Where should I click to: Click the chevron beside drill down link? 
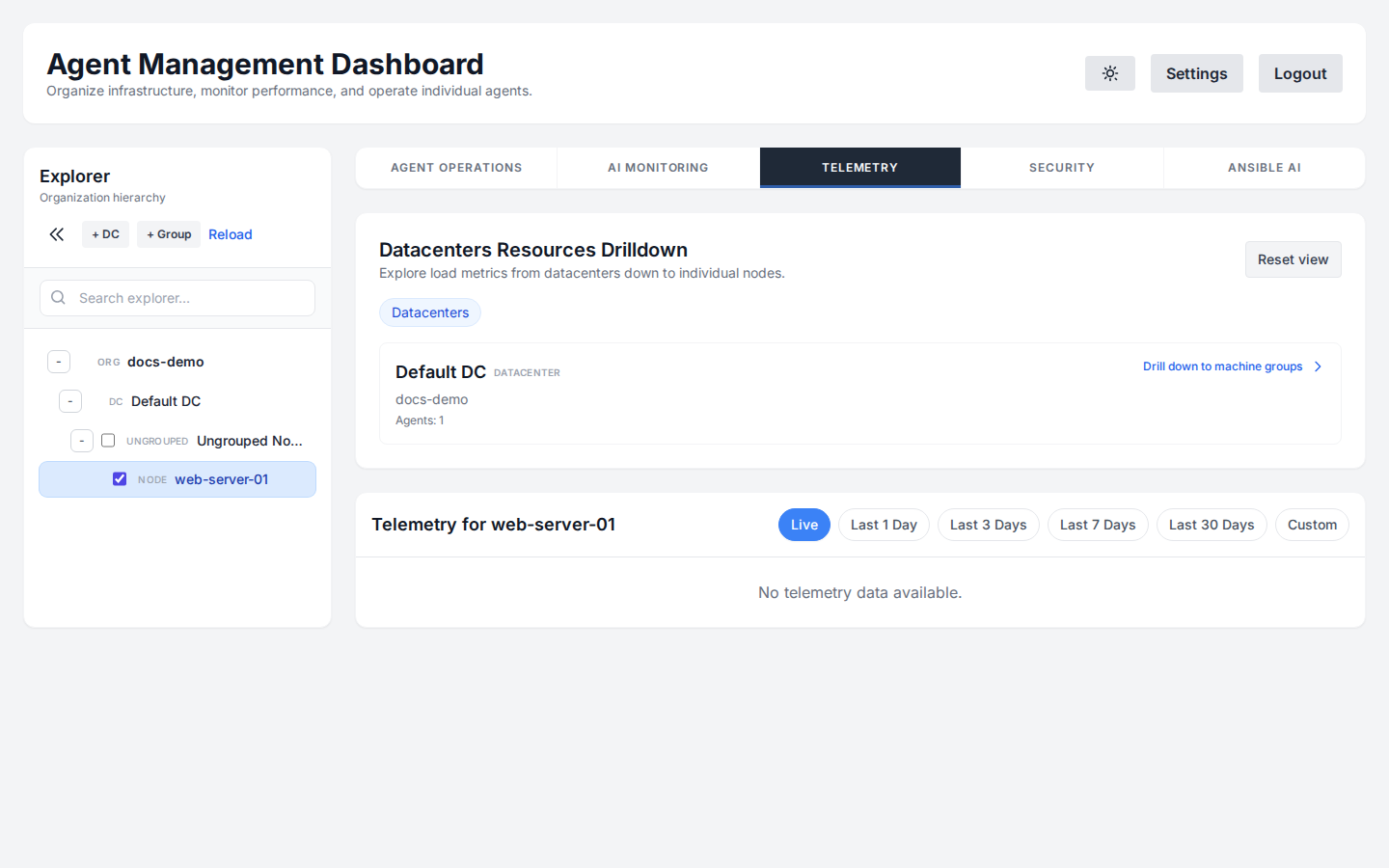coord(1317,366)
